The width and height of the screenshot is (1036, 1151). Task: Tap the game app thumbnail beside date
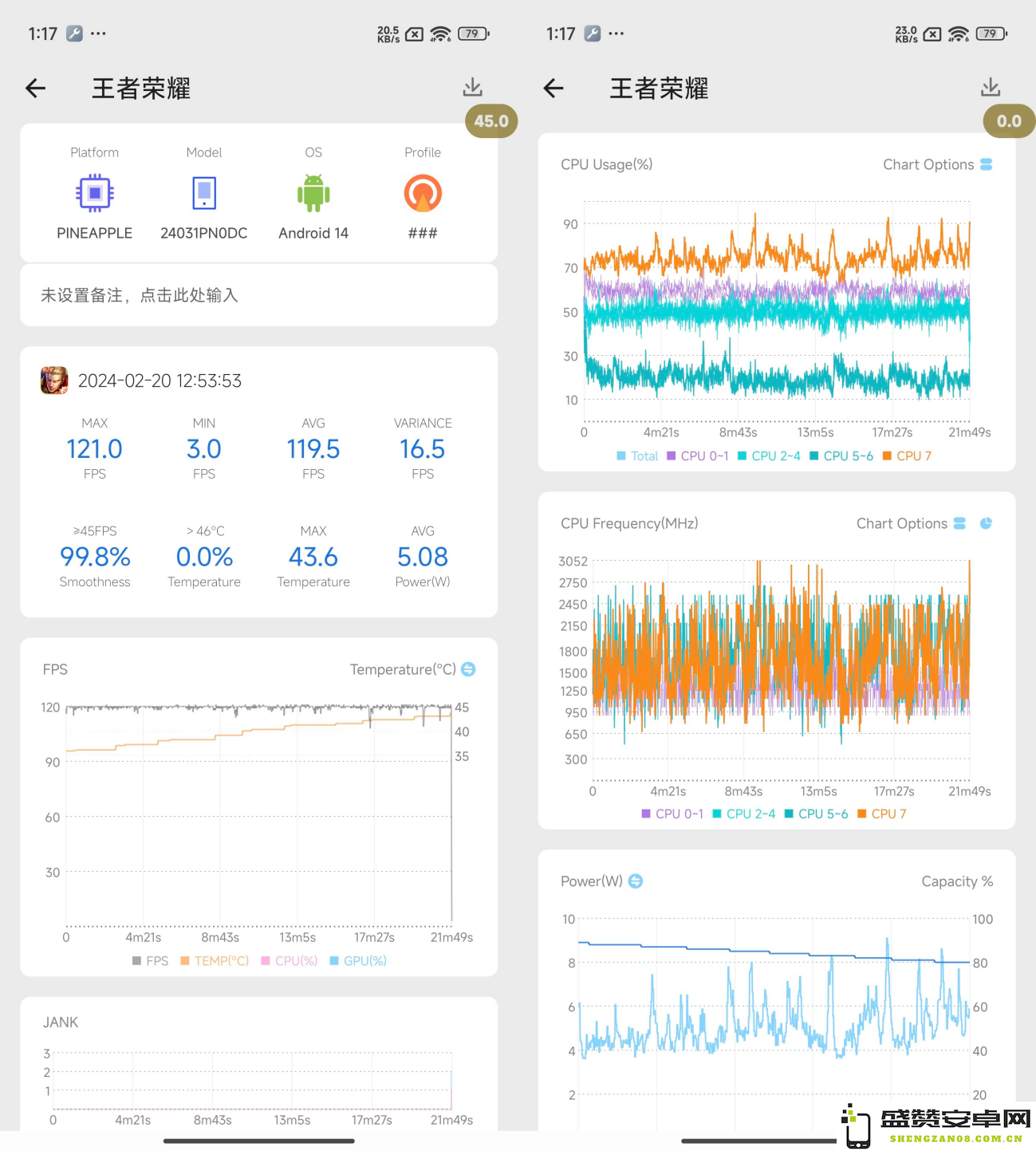pos(54,380)
